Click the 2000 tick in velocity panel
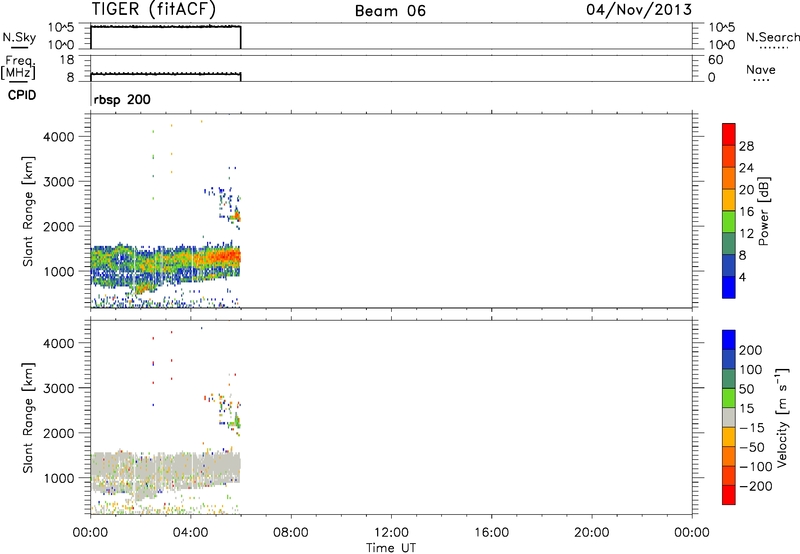 coord(59,433)
